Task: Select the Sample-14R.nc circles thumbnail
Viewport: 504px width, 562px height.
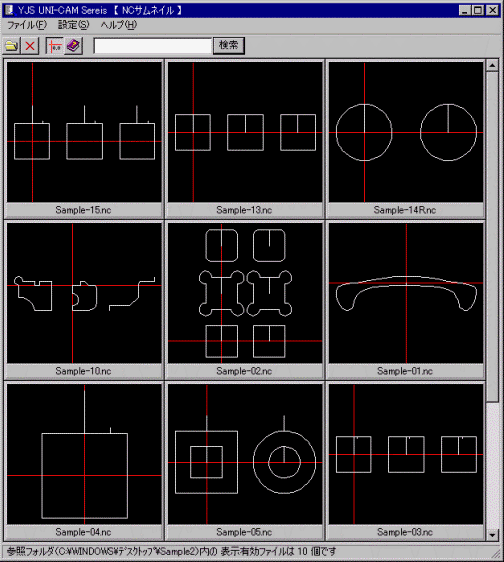Action: pyautogui.click(x=406, y=132)
